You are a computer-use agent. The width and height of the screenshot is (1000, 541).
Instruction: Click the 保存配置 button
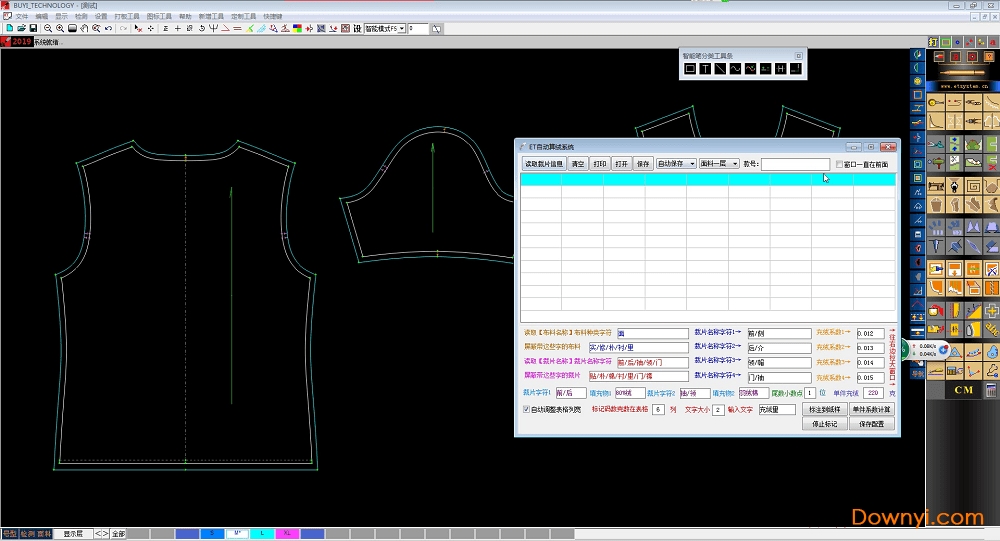click(871, 424)
